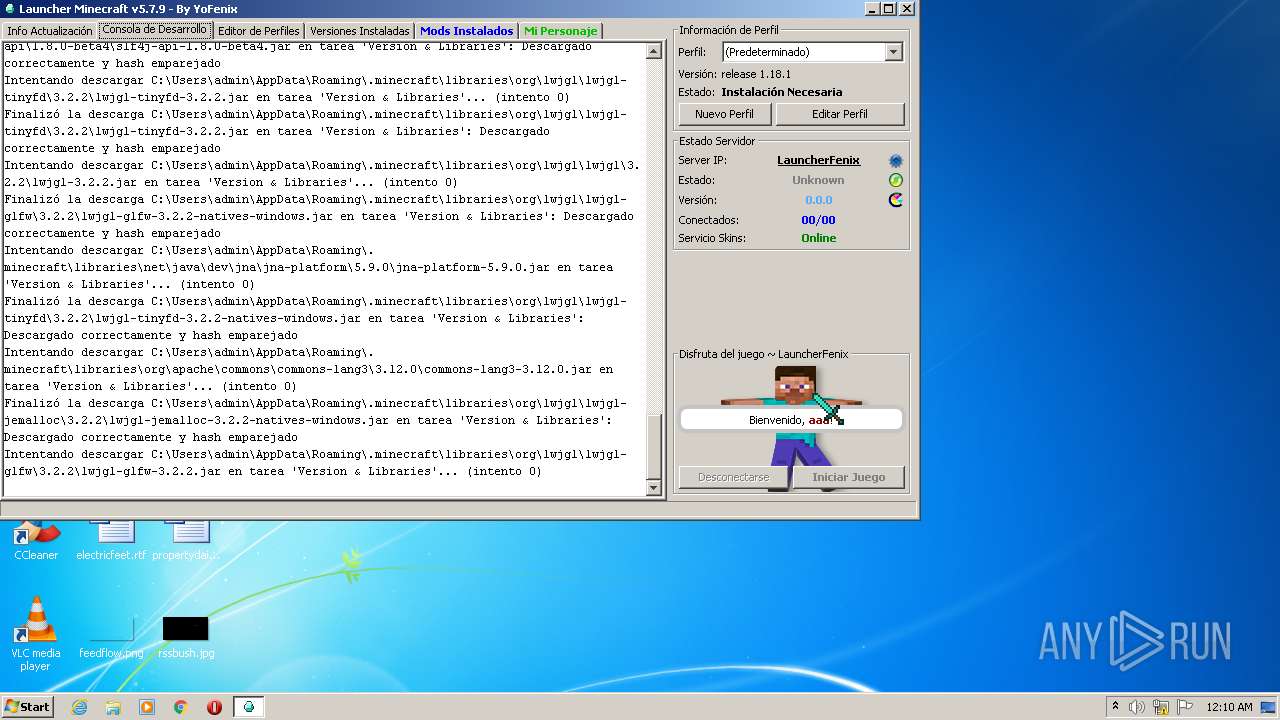The width and height of the screenshot is (1280, 720).
Task: Click the launcher title bar icon
Action: (9, 9)
